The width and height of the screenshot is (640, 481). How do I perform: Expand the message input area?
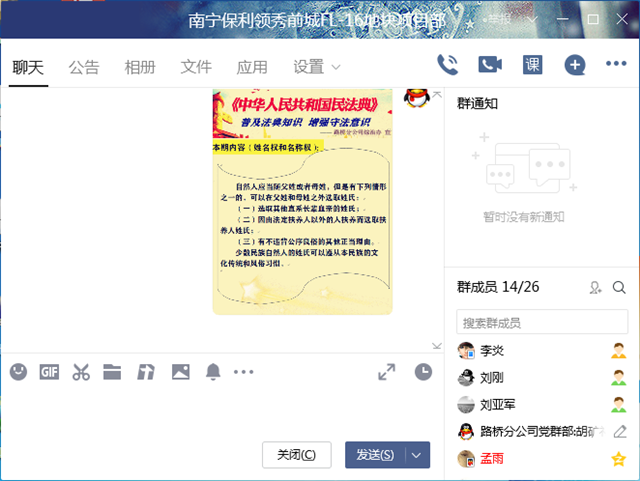click(387, 372)
